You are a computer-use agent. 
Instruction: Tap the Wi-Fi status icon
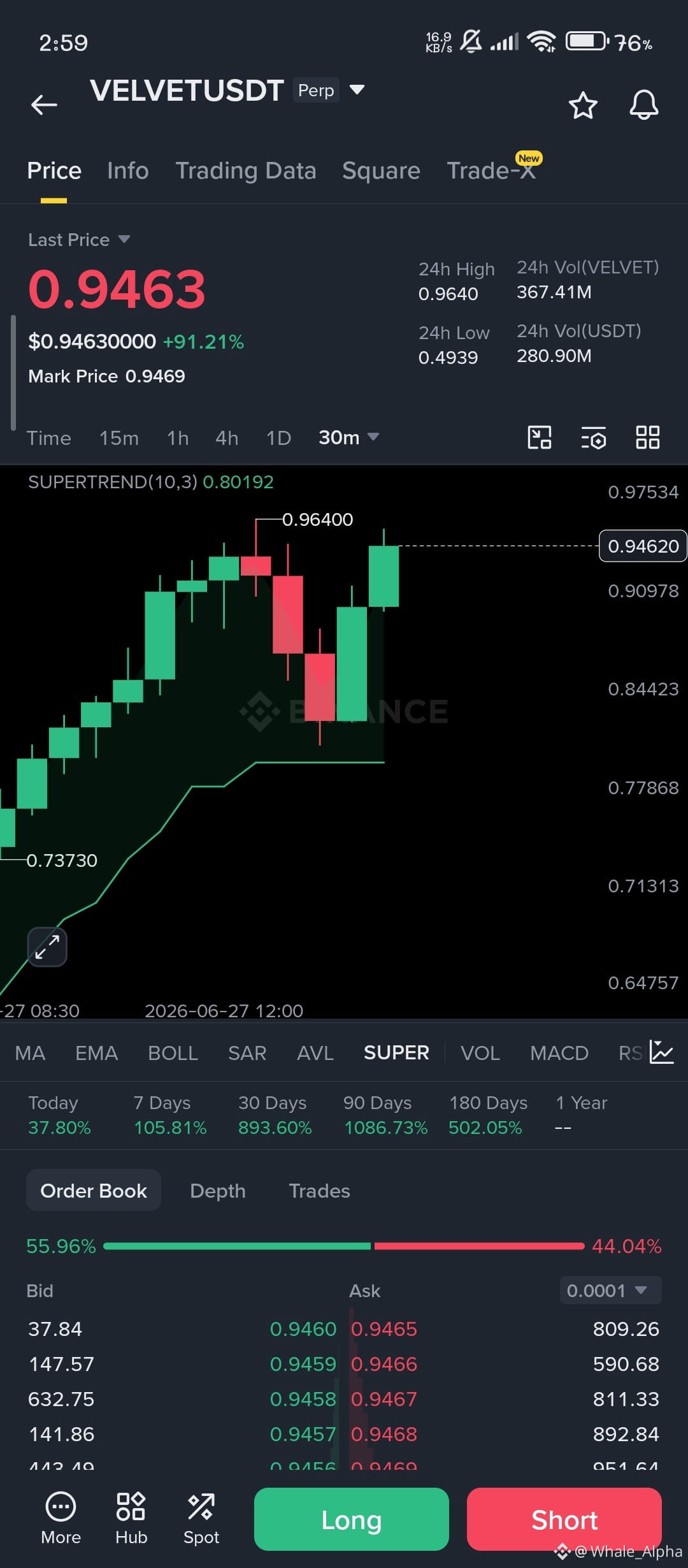(541, 42)
